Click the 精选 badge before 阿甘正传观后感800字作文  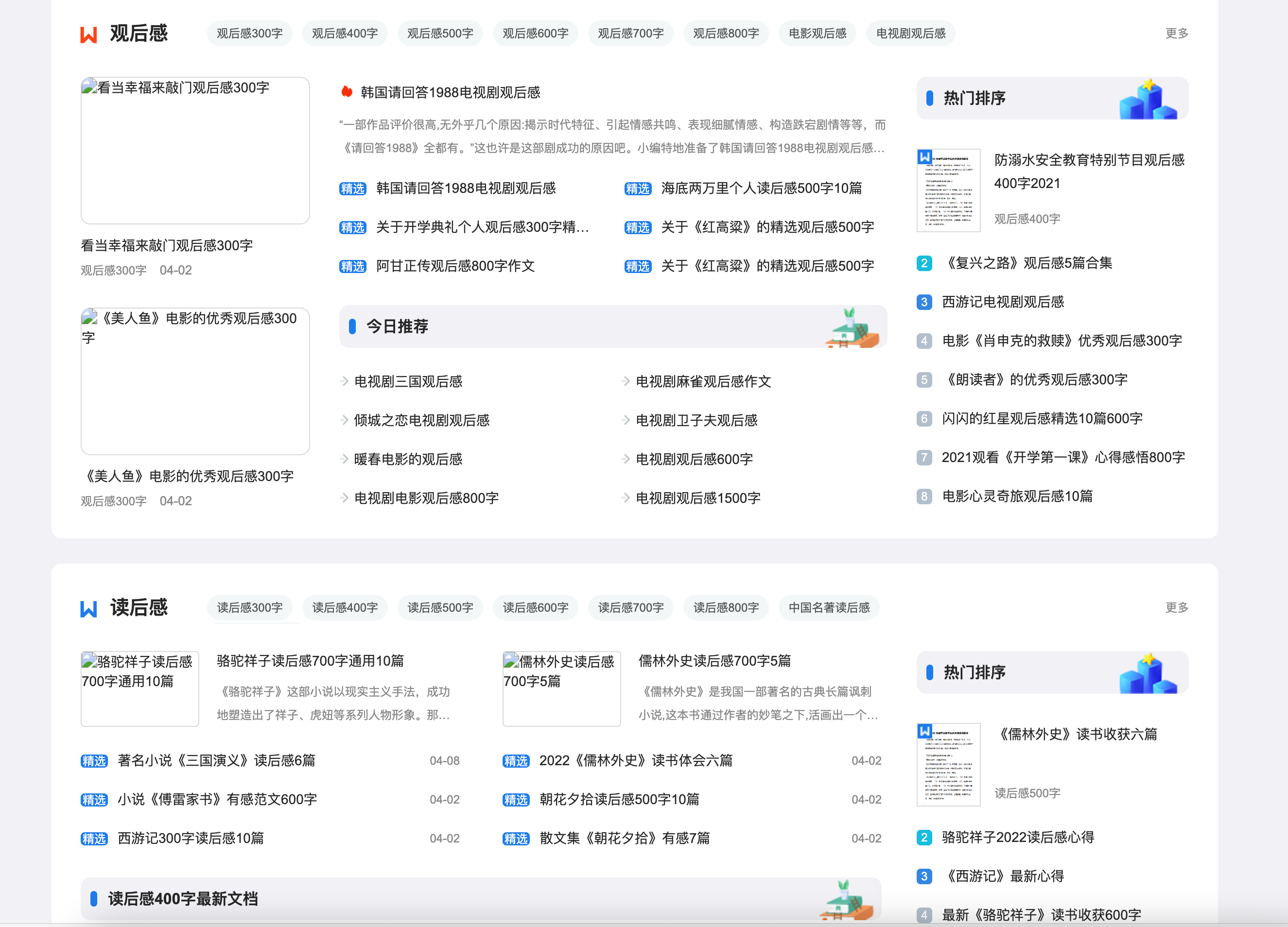[x=353, y=266]
